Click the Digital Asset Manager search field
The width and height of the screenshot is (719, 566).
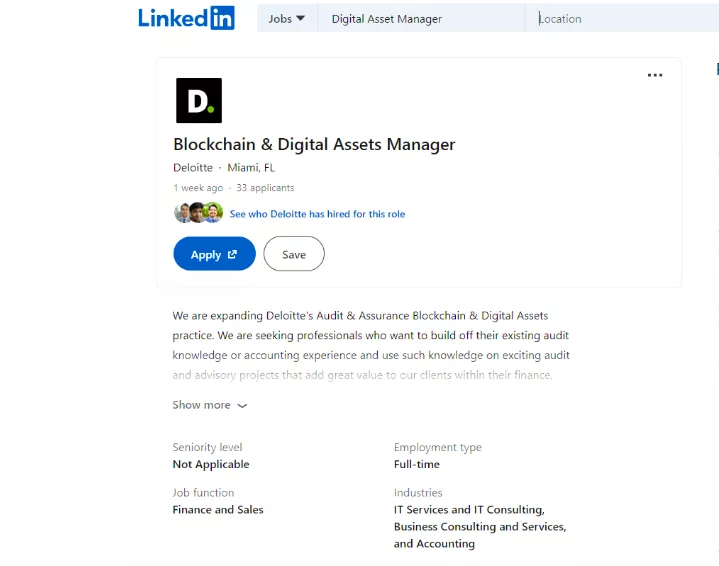point(420,19)
